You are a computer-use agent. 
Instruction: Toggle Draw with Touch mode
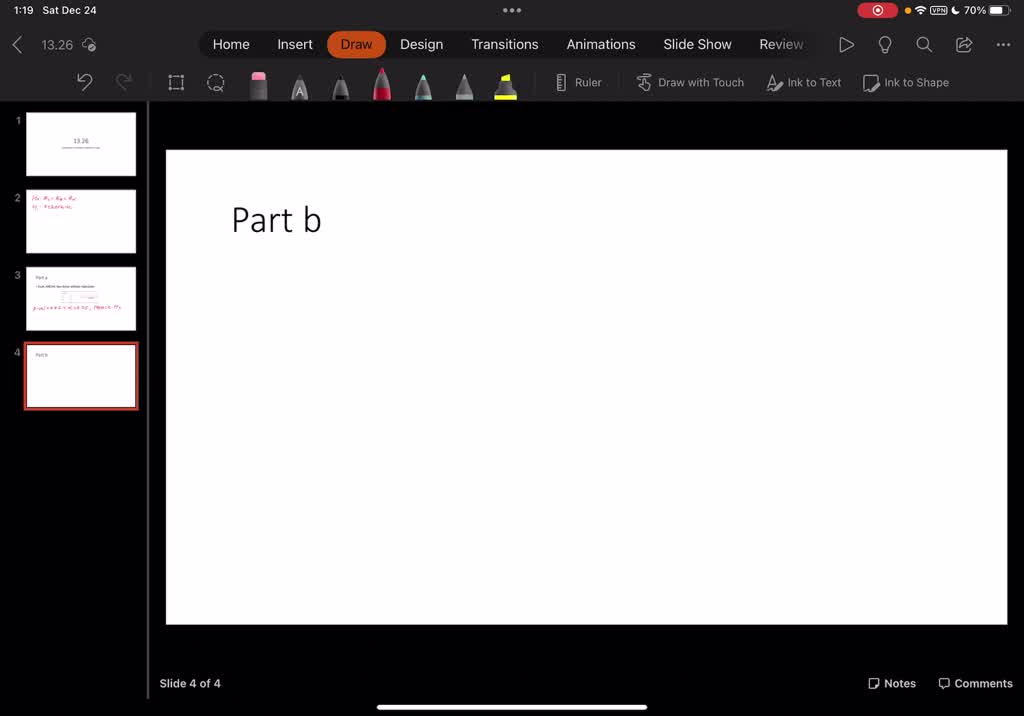pos(690,83)
